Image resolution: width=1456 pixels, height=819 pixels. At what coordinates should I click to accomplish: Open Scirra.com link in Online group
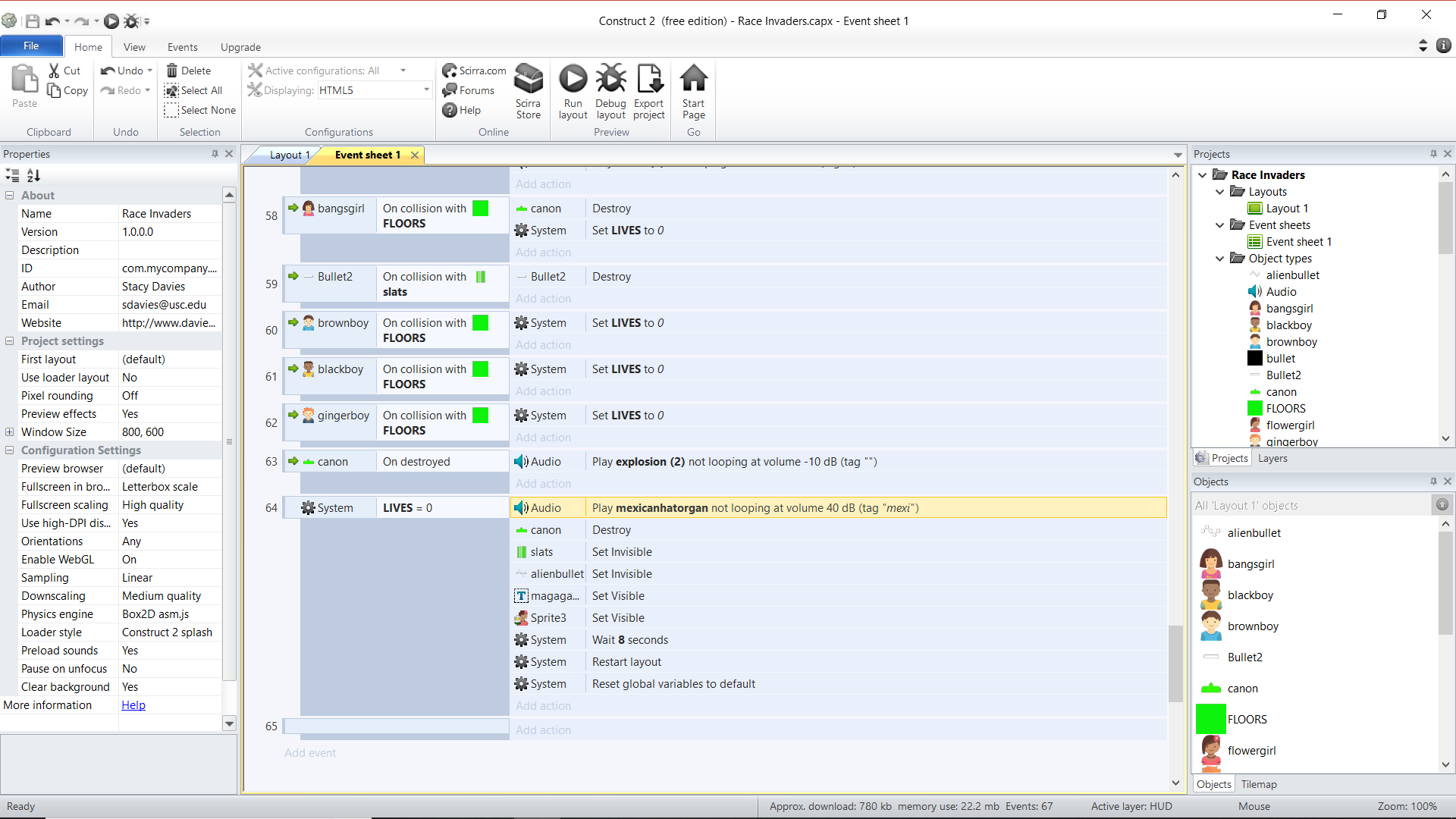tap(475, 71)
